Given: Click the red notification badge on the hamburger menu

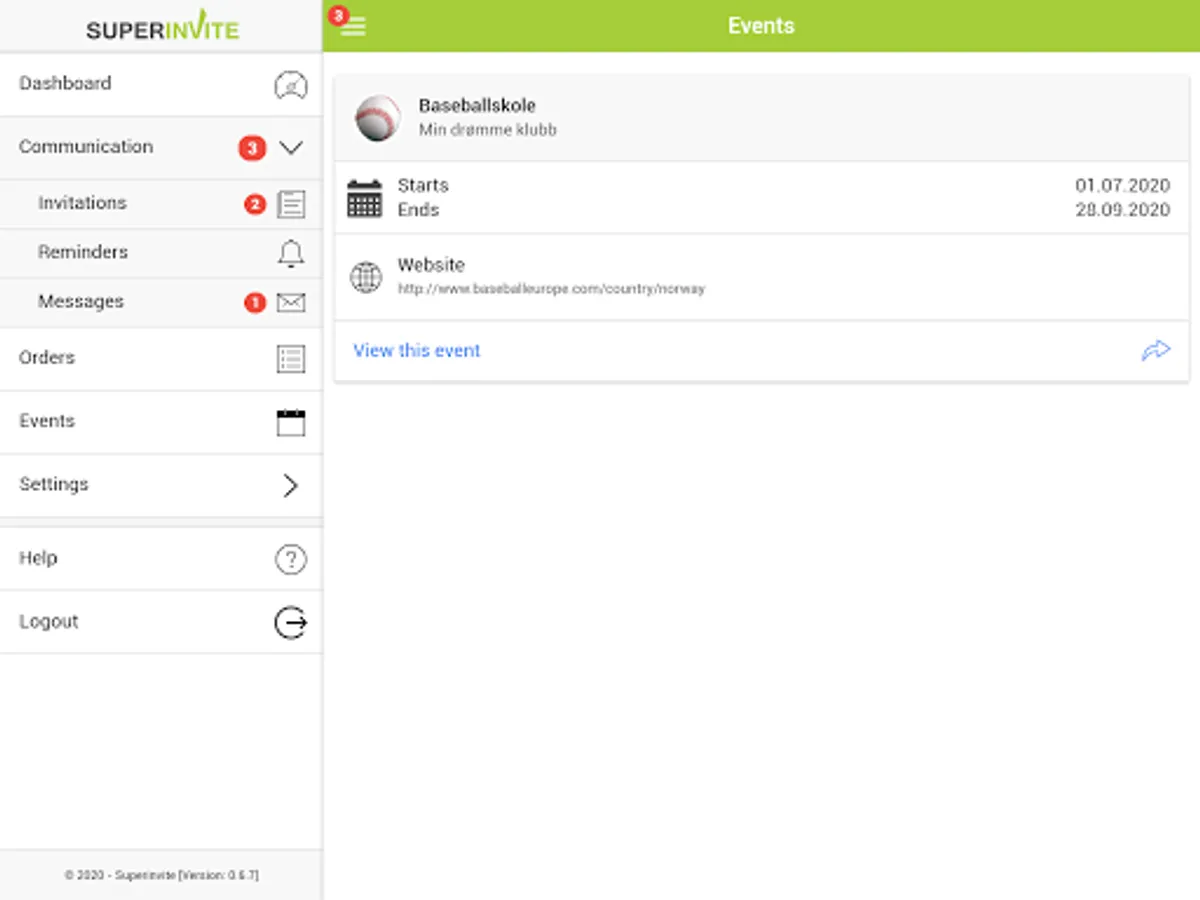Looking at the screenshot, I should click(338, 16).
